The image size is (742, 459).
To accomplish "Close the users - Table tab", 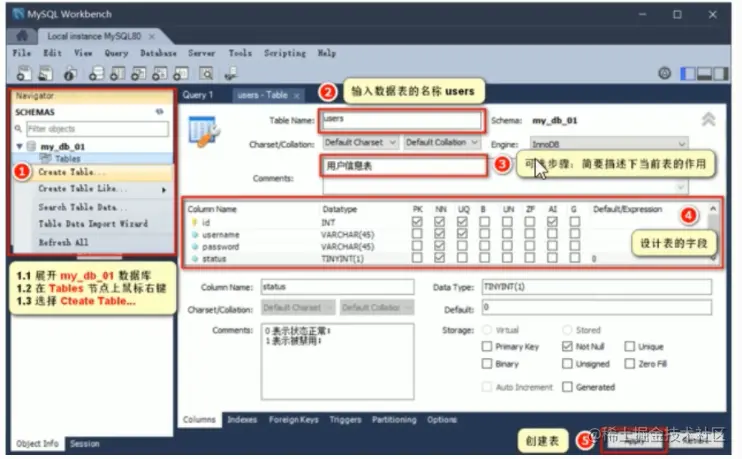I will [297, 96].
